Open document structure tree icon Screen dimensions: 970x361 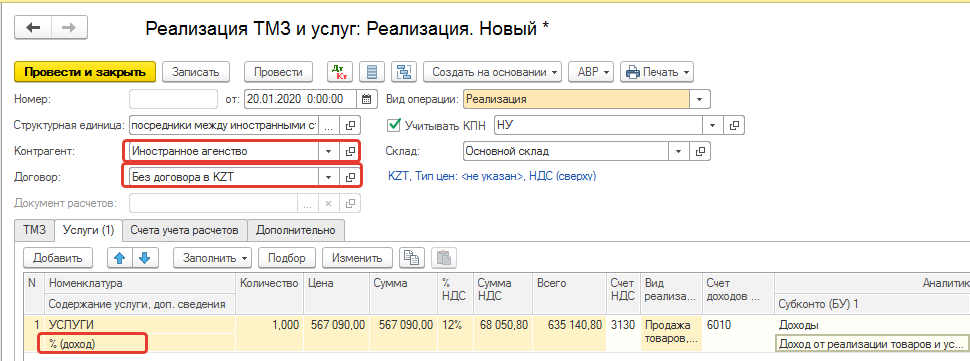point(405,72)
